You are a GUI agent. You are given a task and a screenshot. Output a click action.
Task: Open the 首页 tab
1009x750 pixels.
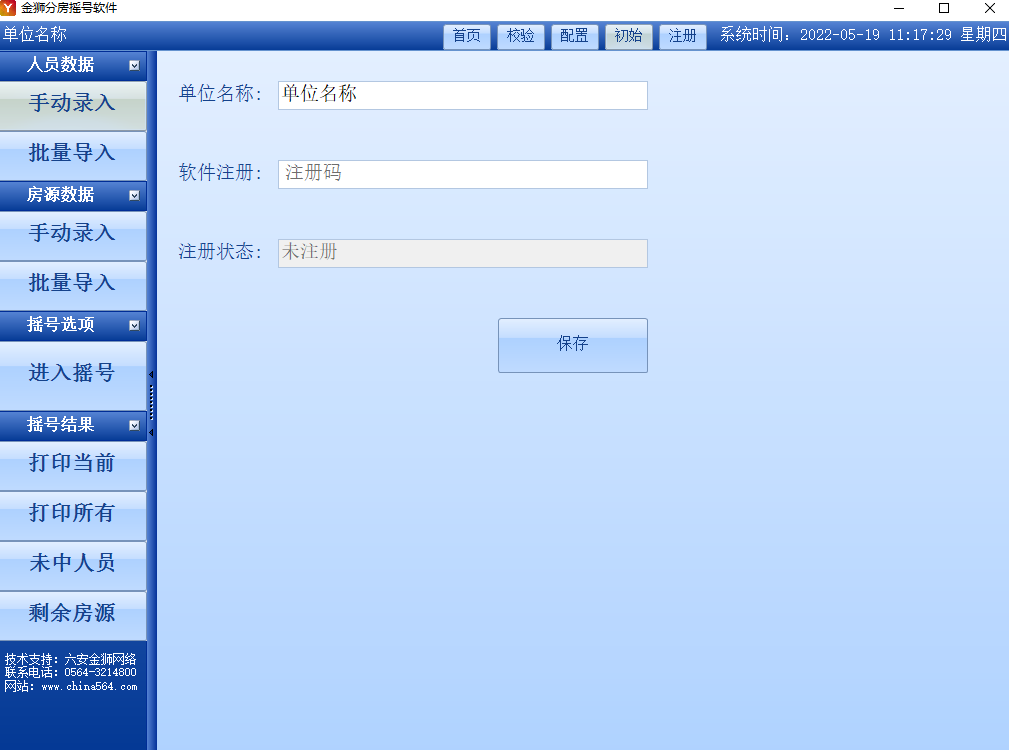(467, 36)
